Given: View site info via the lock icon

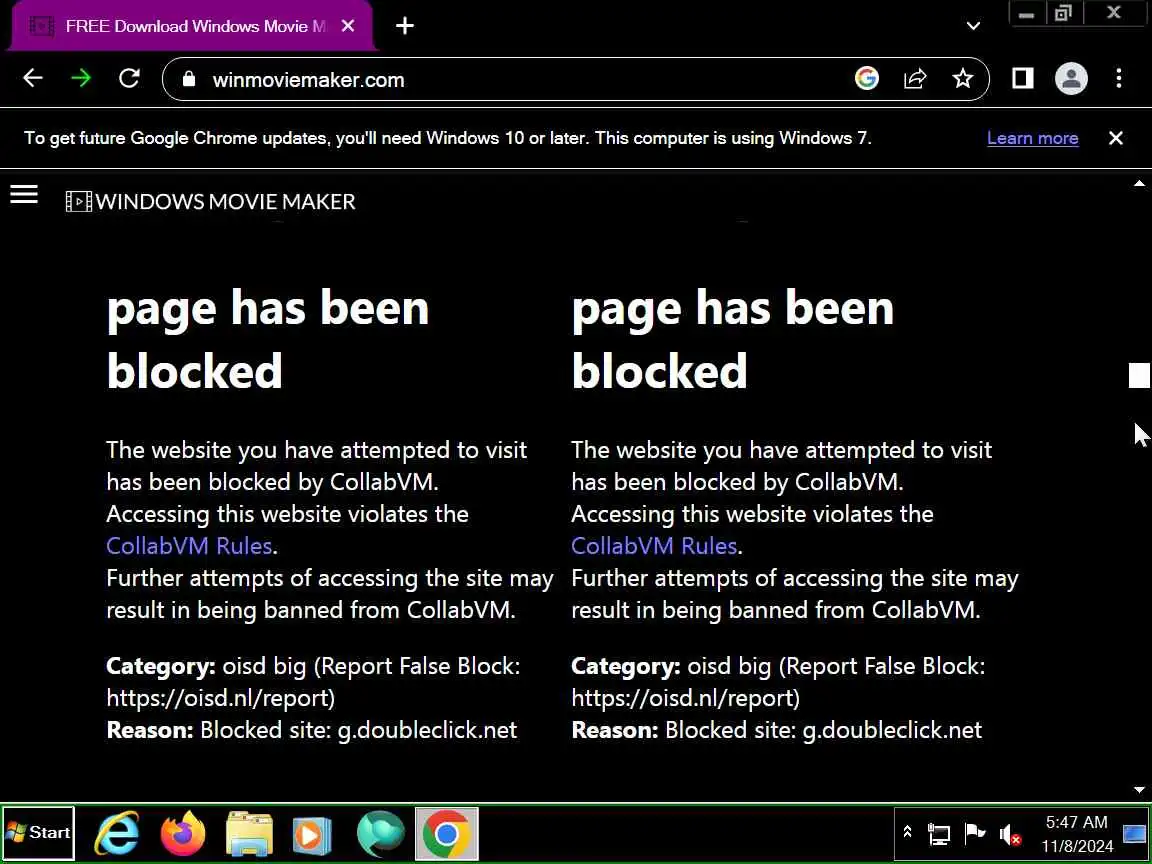Looking at the screenshot, I should (189, 79).
